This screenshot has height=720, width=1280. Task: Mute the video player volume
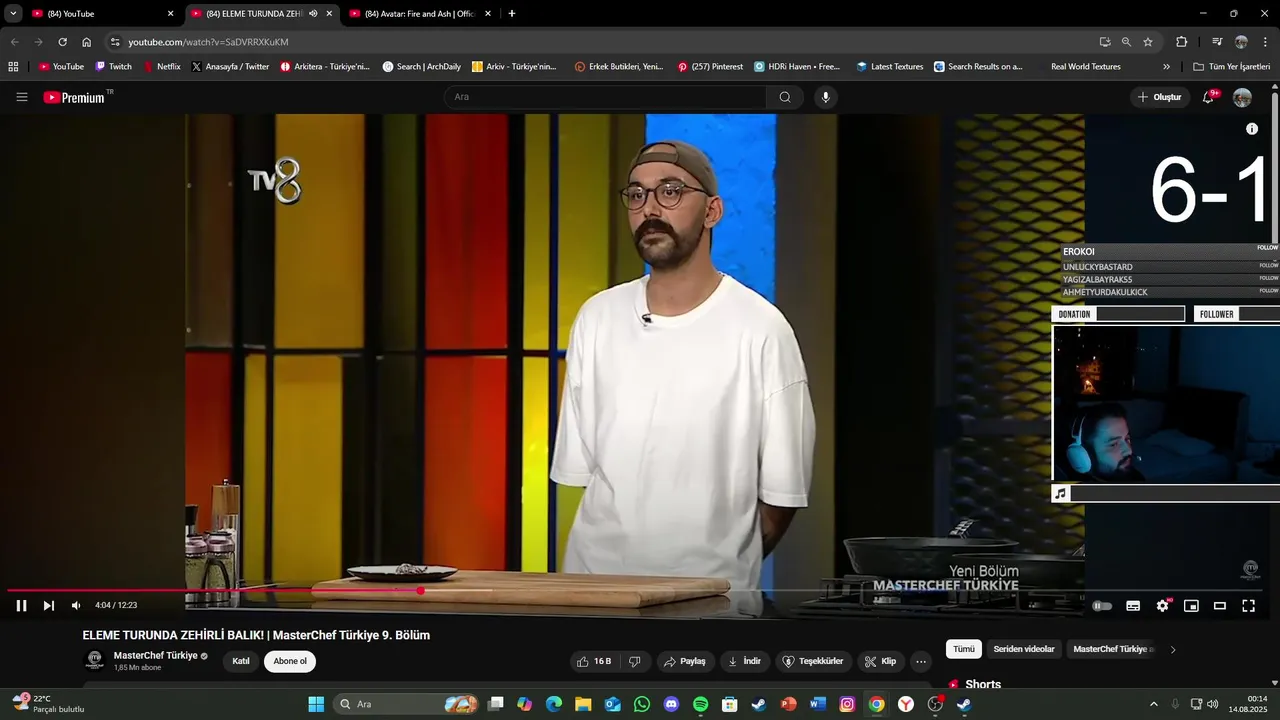(x=76, y=605)
